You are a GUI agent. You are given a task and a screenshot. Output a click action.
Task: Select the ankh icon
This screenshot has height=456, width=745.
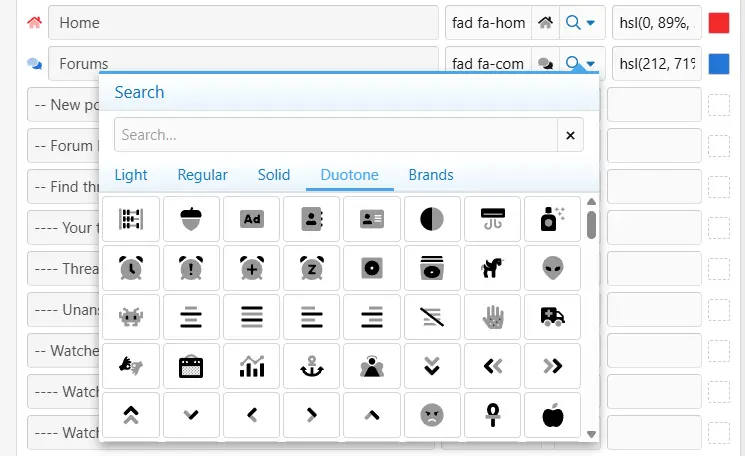coord(492,415)
